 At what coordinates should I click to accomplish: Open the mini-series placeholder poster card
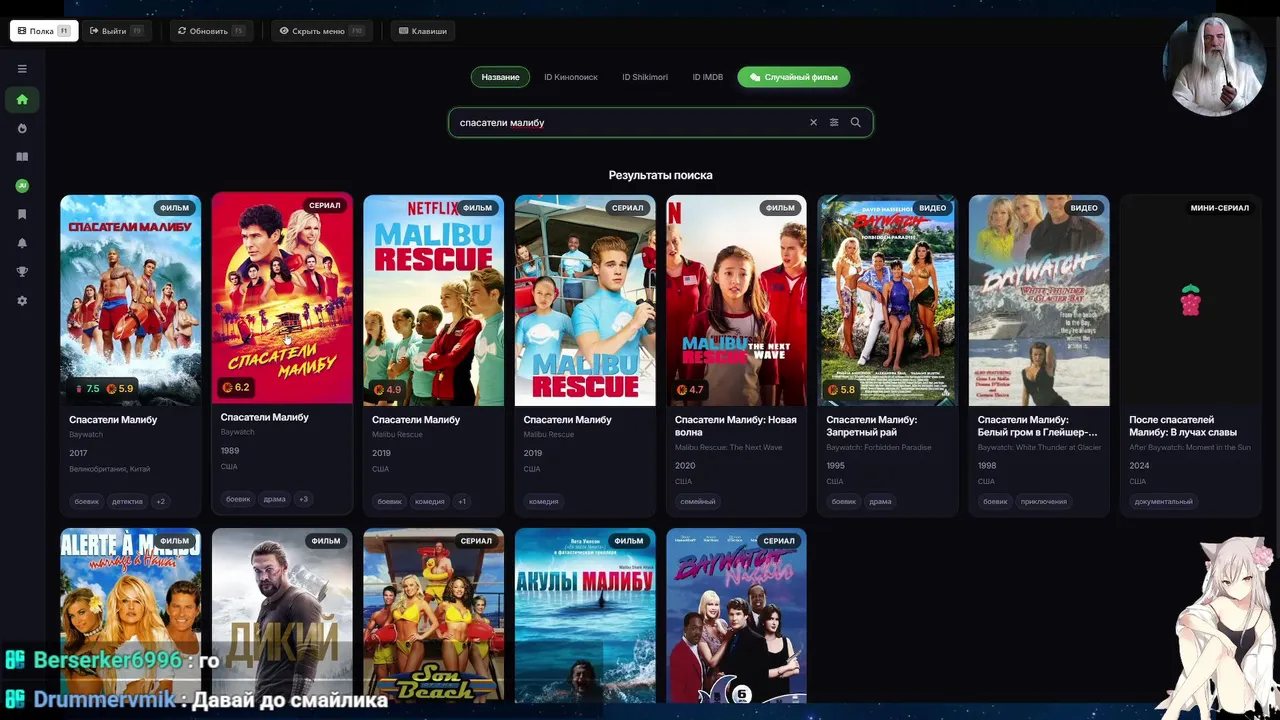(x=1191, y=300)
